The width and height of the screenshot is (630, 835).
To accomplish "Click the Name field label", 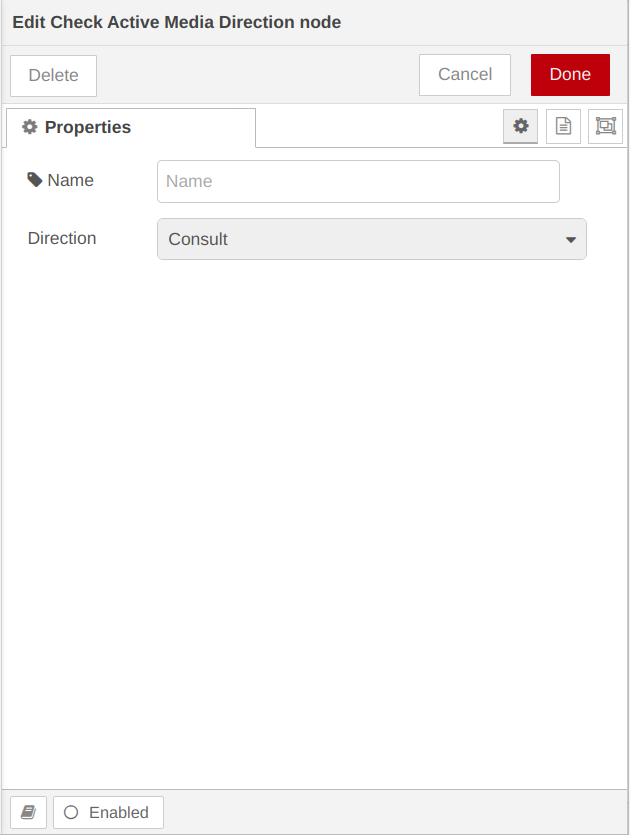I will tap(70, 180).
